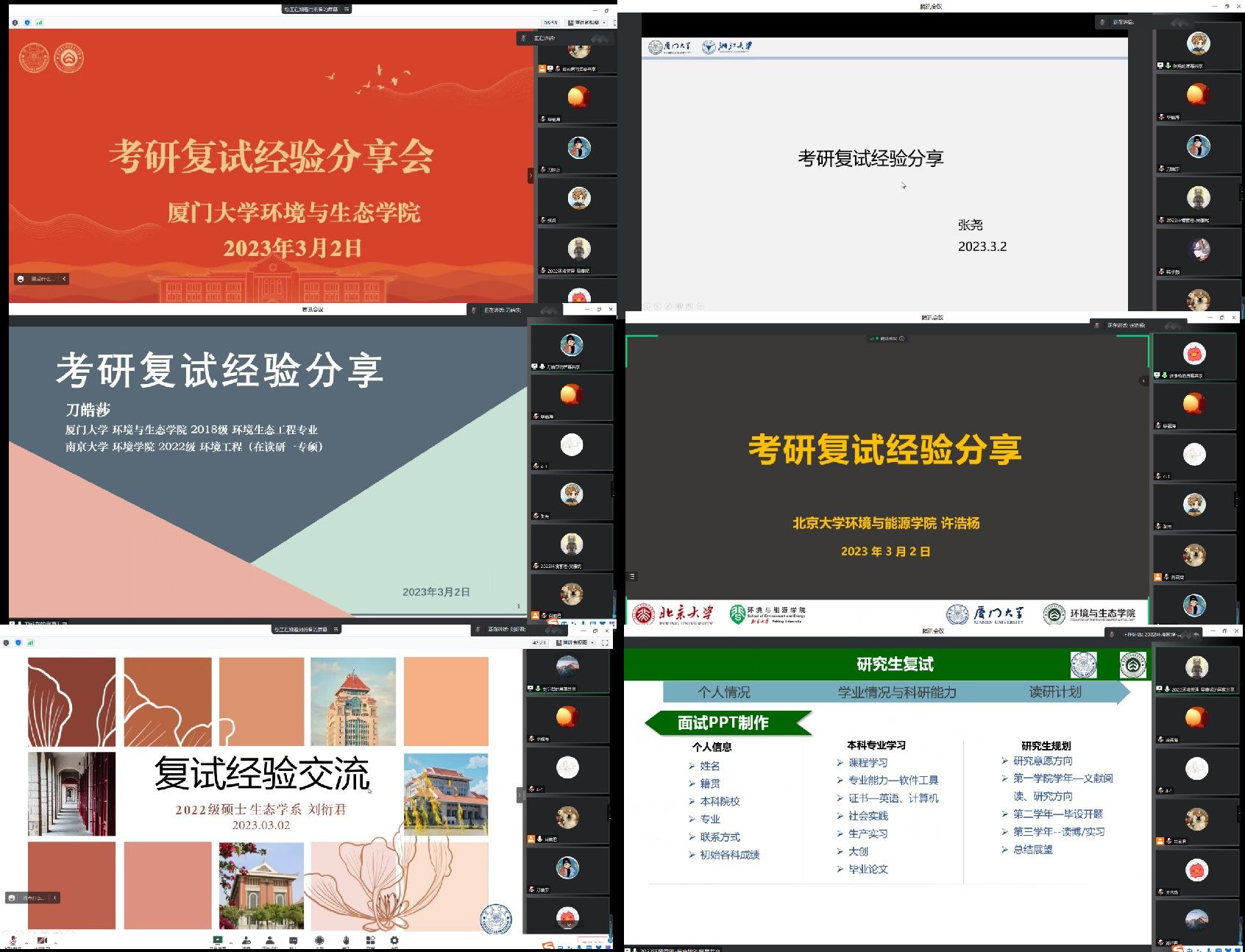Viewport: 1245px width, 952px height.
Task: Collapse the participant panel beside the red title slide
Action: point(531,175)
